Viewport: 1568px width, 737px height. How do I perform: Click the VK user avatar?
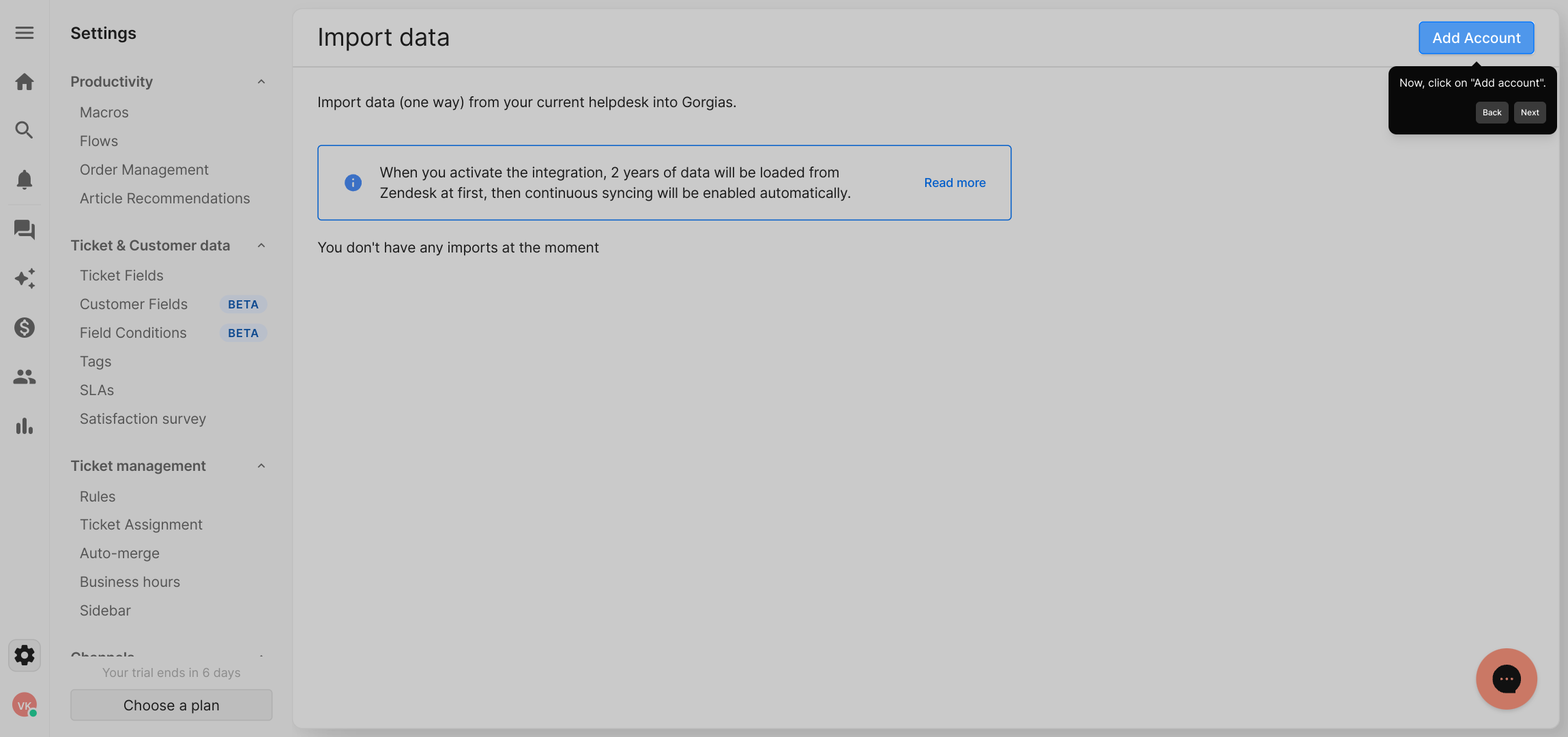25,705
